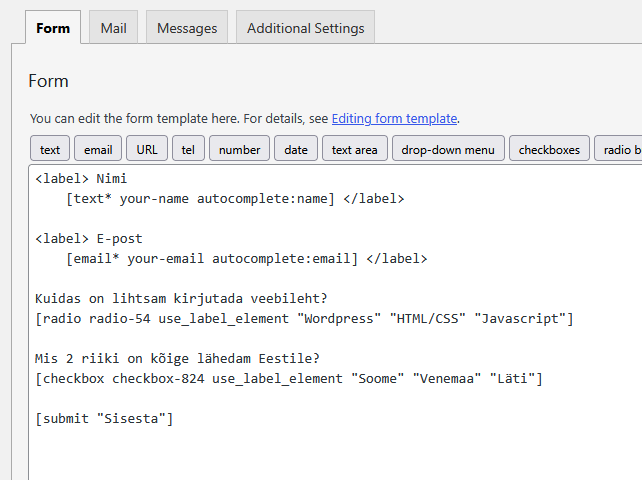642x480 pixels.
Task: Click the date tag button
Action: (296, 150)
